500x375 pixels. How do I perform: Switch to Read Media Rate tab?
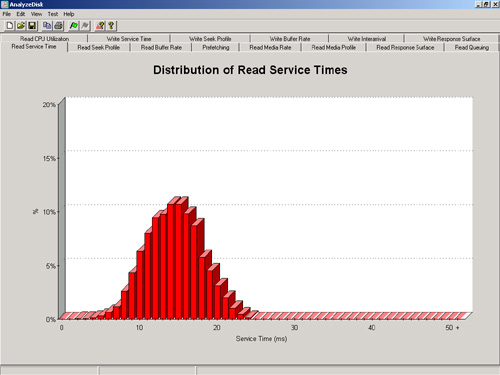(x=270, y=47)
